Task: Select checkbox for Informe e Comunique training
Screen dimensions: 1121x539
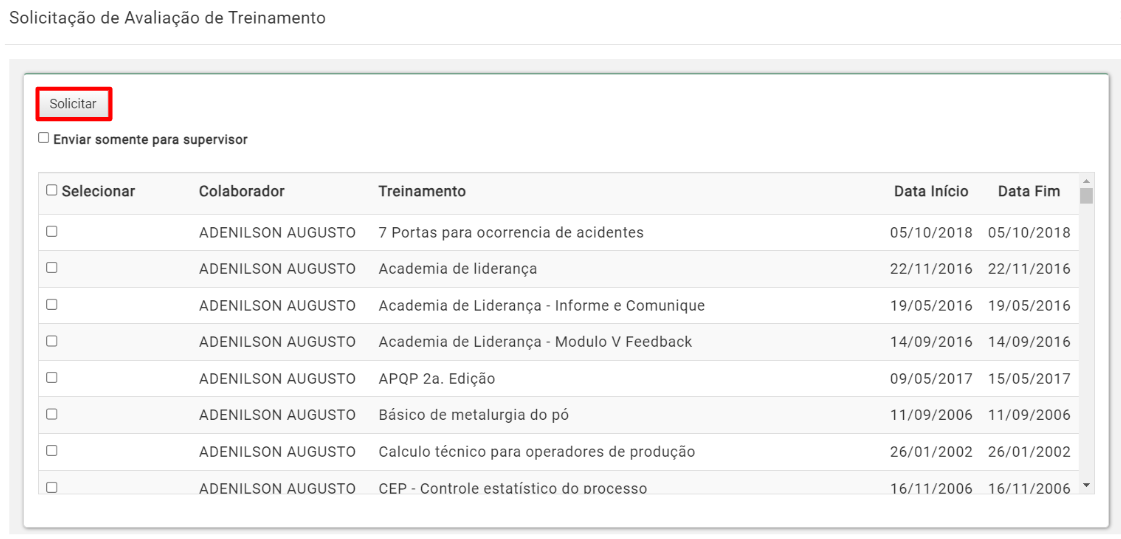Action: point(52,305)
